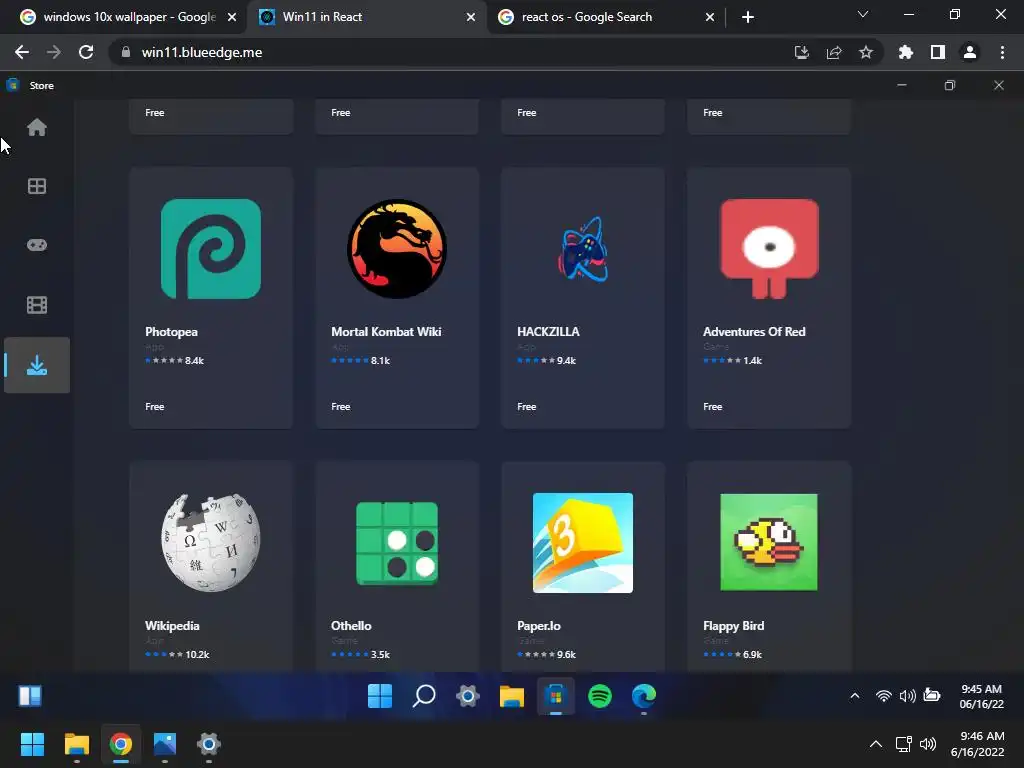Go back in Chrome
The image size is (1024, 768).
pos(22,52)
